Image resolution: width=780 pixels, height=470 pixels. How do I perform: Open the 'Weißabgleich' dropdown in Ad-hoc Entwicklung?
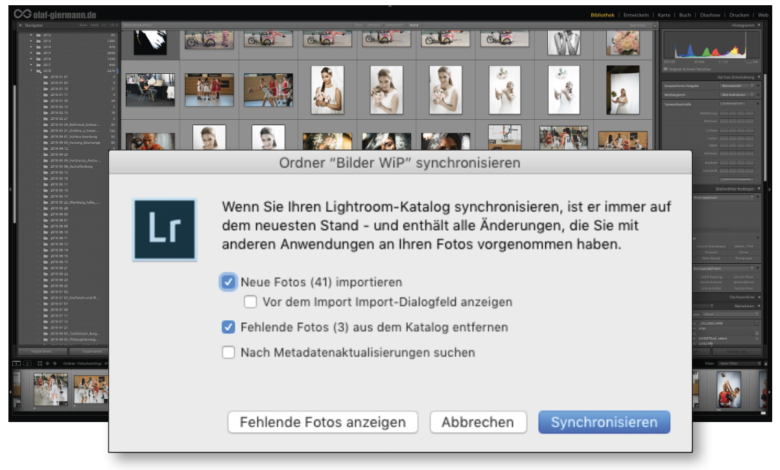coord(735,94)
